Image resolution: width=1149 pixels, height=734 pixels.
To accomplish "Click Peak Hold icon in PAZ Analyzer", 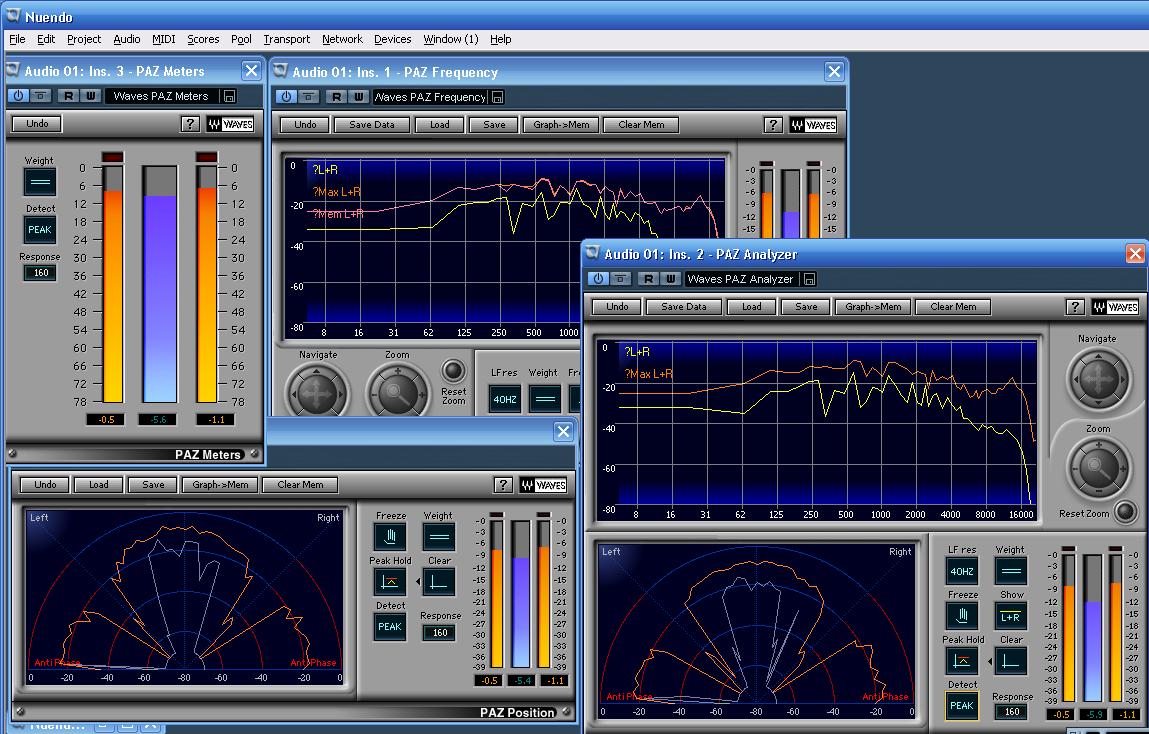I will (962, 661).
